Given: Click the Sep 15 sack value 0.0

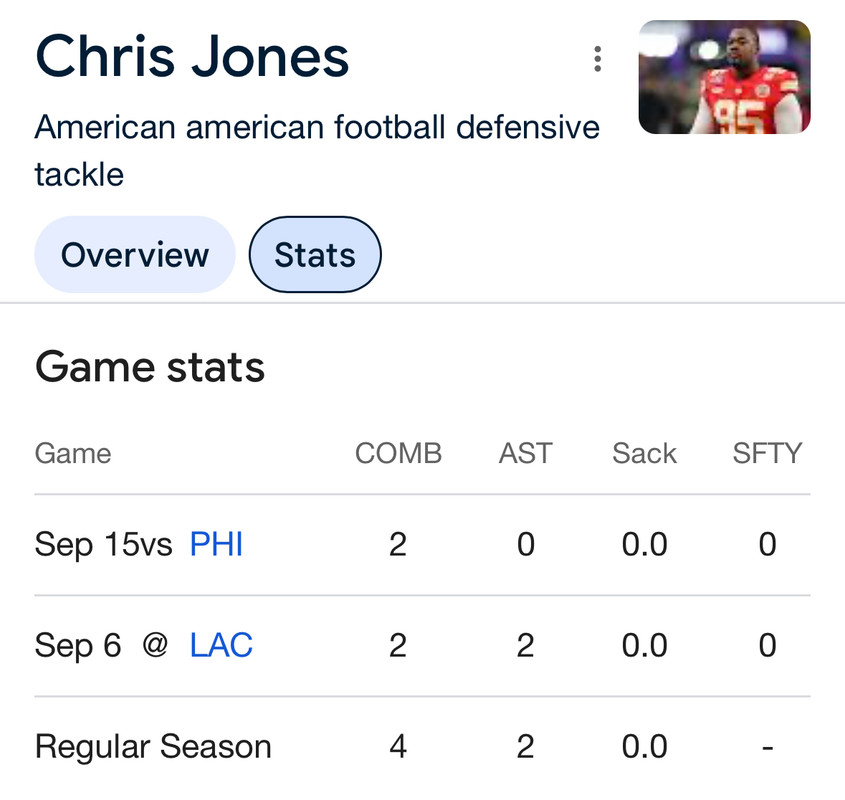Looking at the screenshot, I should [x=645, y=544].
